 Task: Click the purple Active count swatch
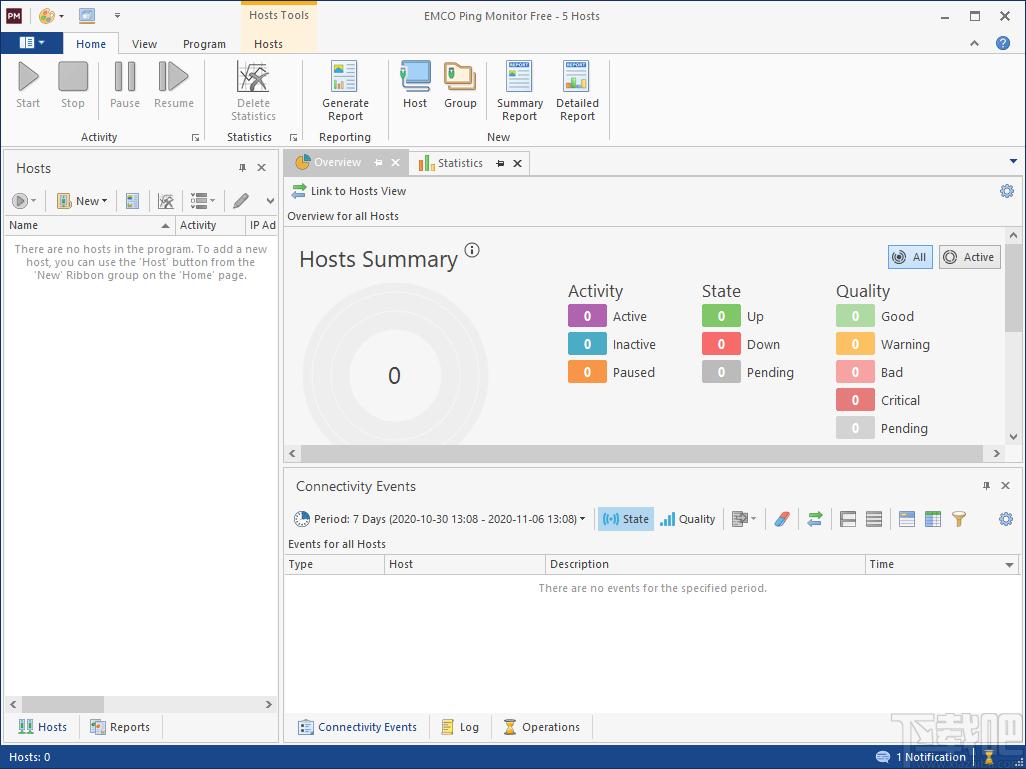coord(587,316)
